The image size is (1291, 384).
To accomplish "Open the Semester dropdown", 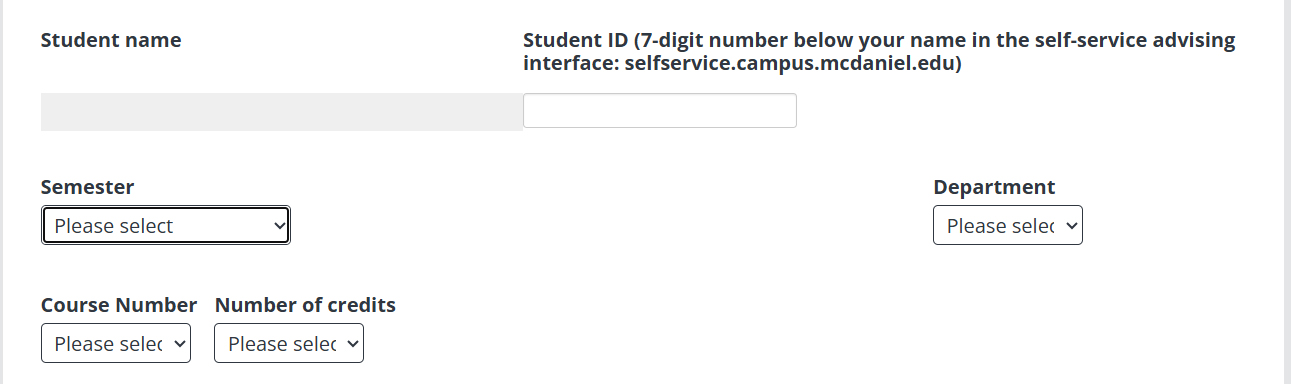I will coord(166,226).
